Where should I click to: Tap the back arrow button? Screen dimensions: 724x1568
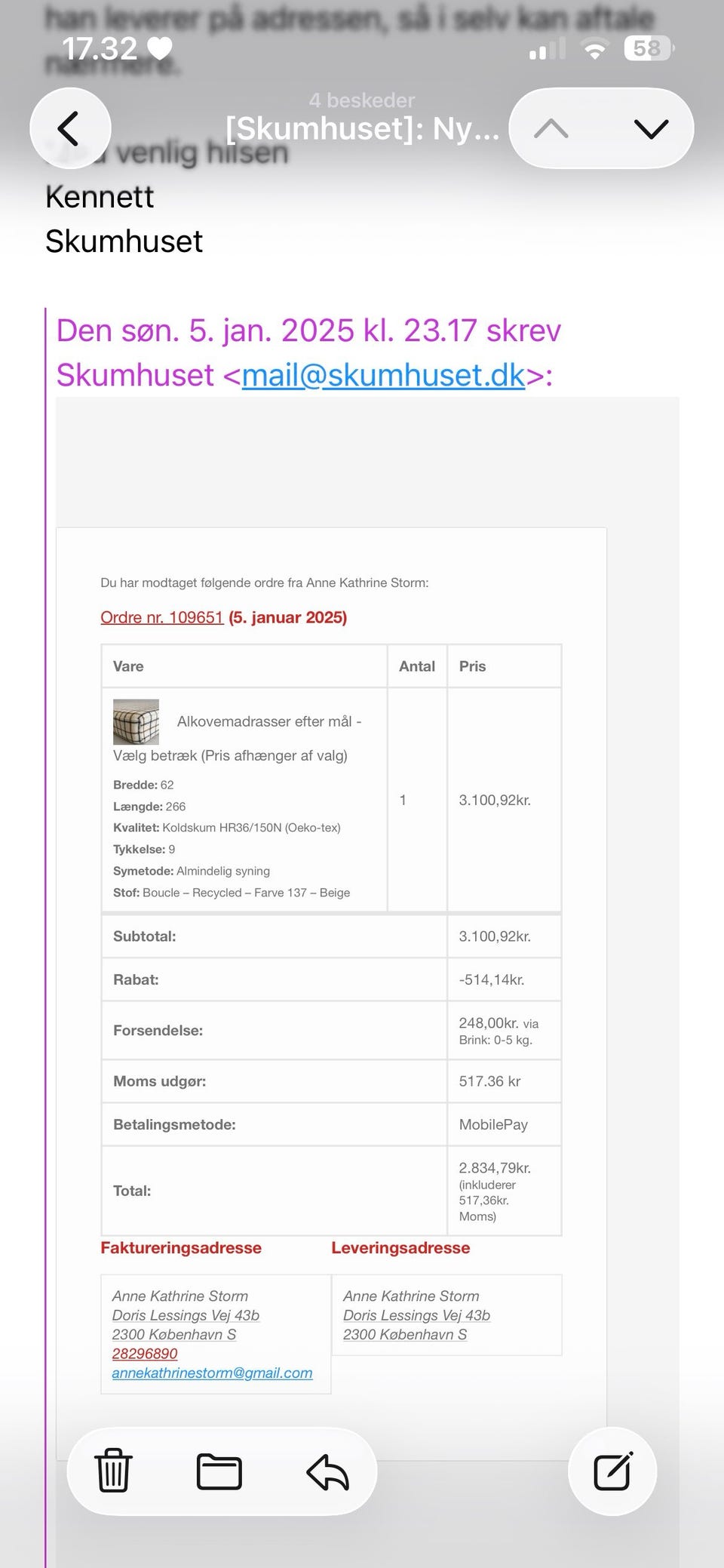click(69, 128)
